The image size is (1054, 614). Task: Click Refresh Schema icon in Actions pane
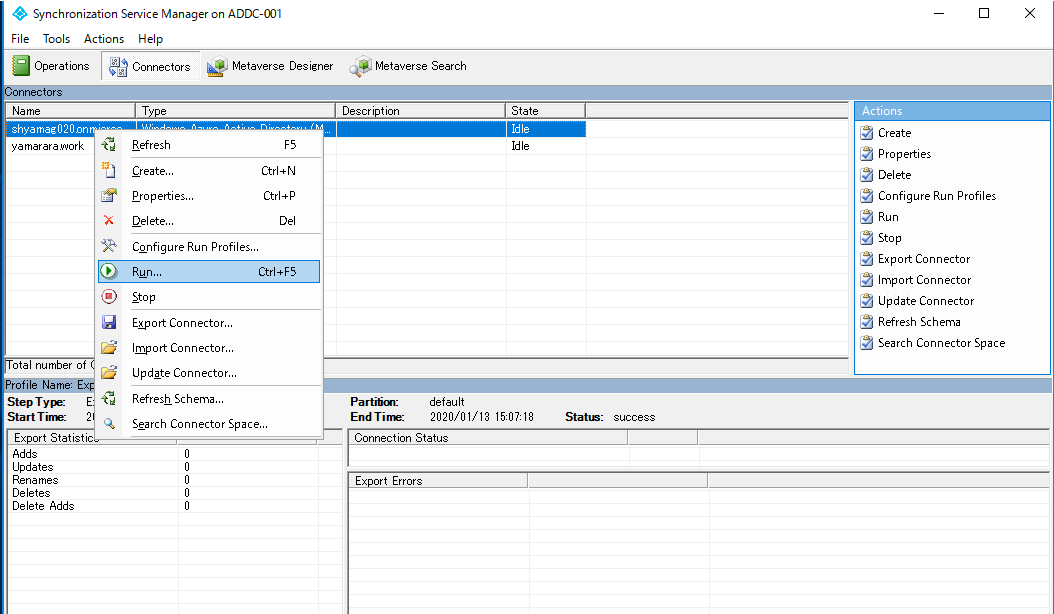(867, 321)
